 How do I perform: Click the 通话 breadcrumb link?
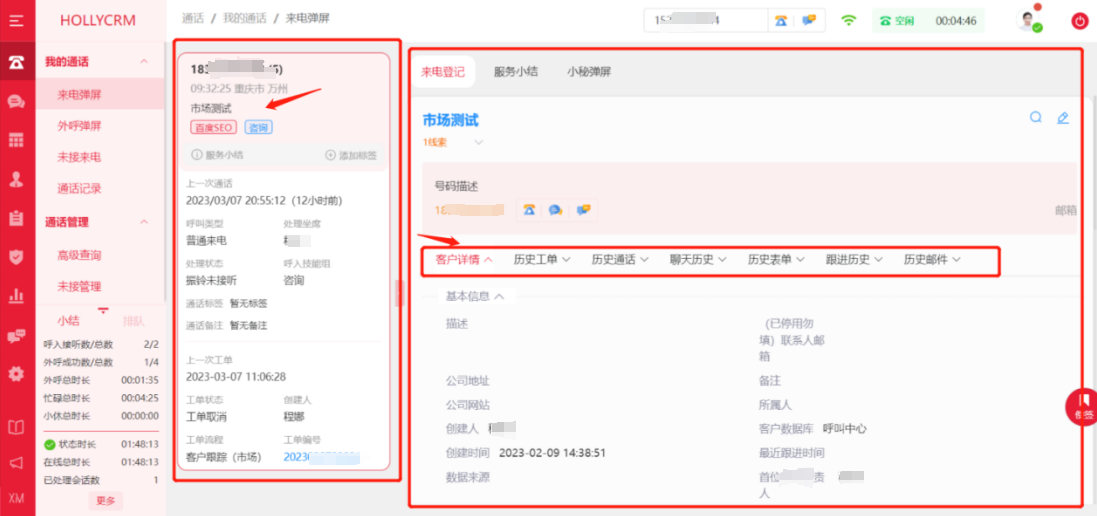click(192, 19)
